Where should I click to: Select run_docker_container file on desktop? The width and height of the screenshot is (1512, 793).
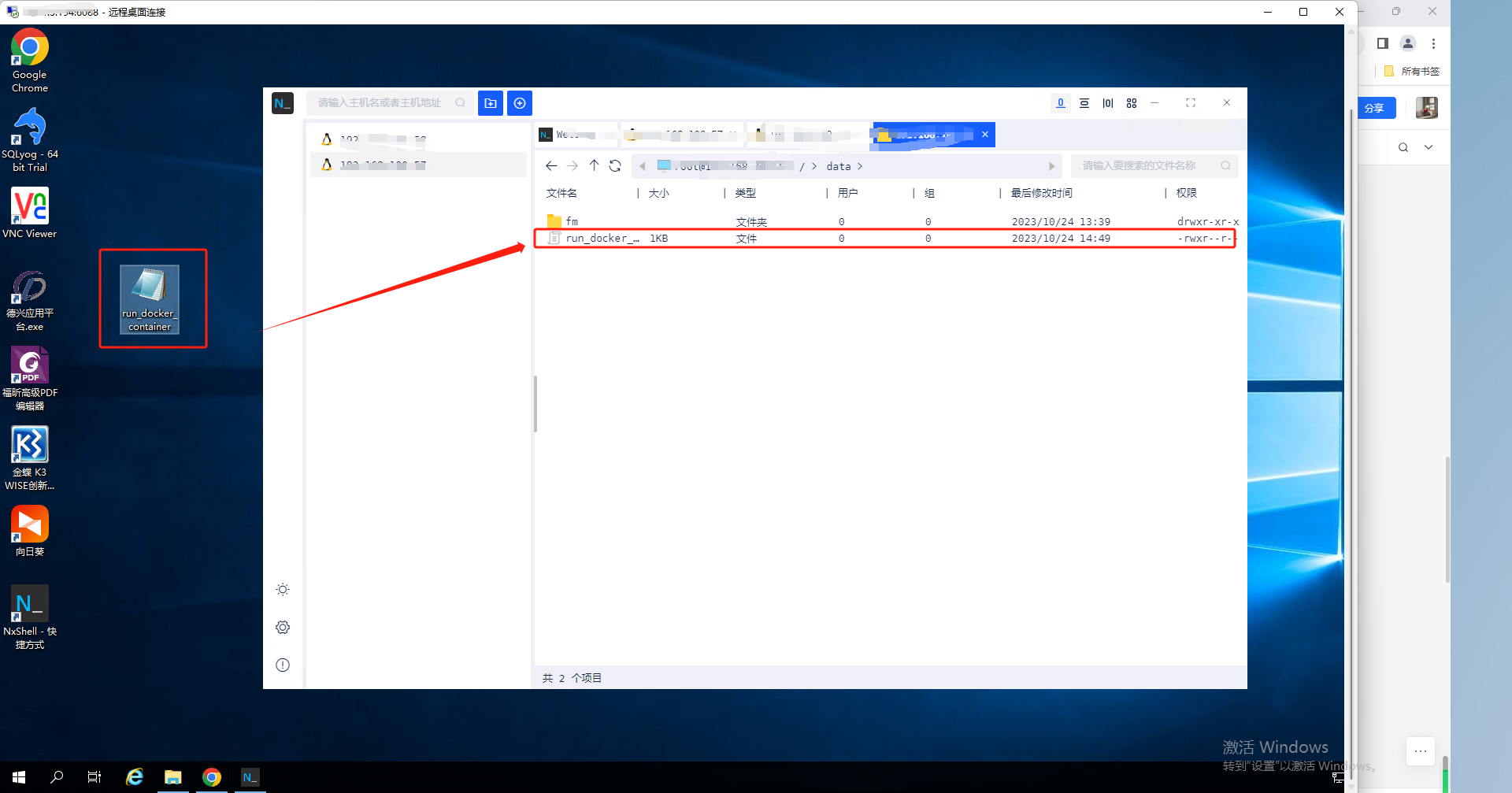[150, 299]
